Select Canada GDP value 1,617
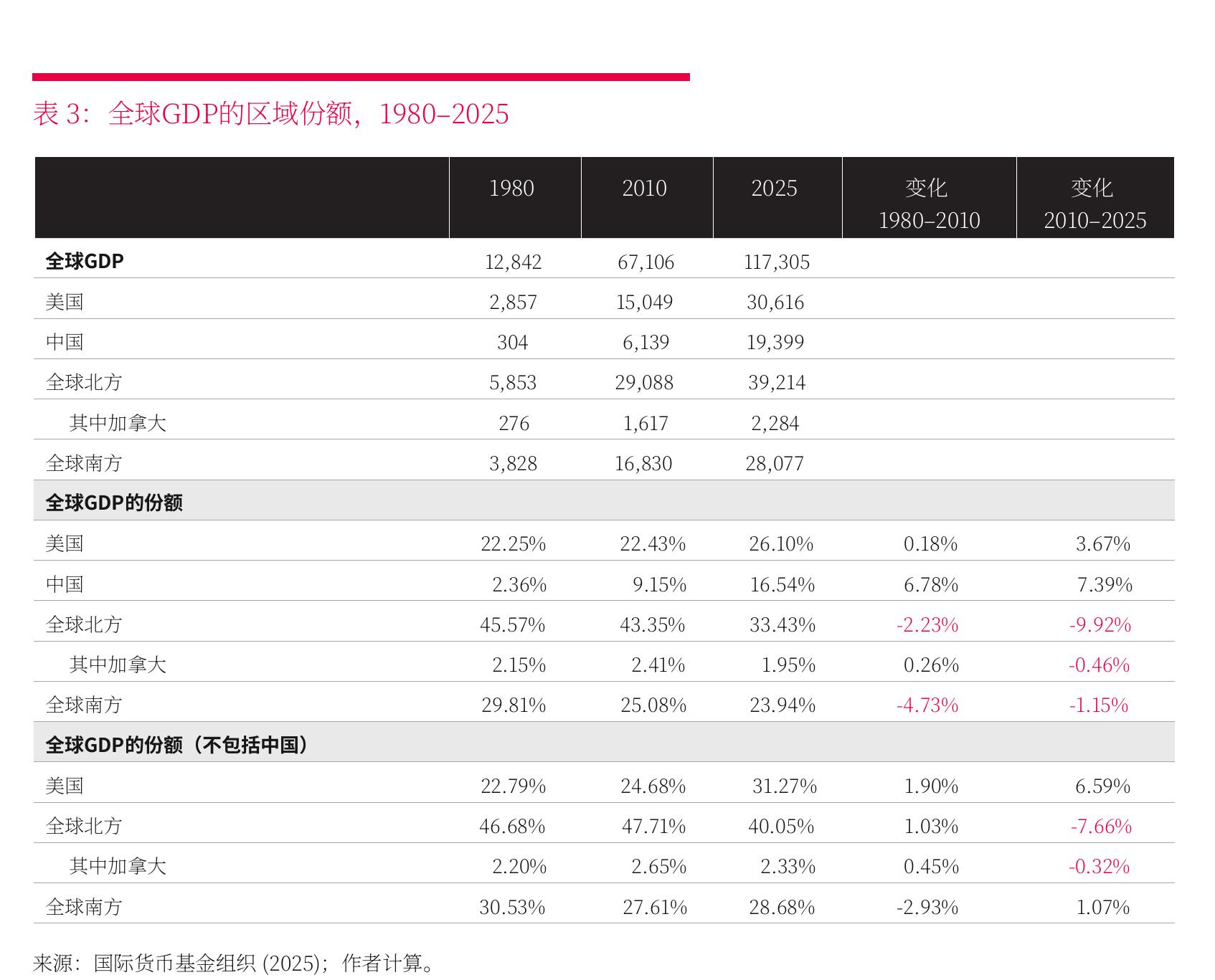 646,424
